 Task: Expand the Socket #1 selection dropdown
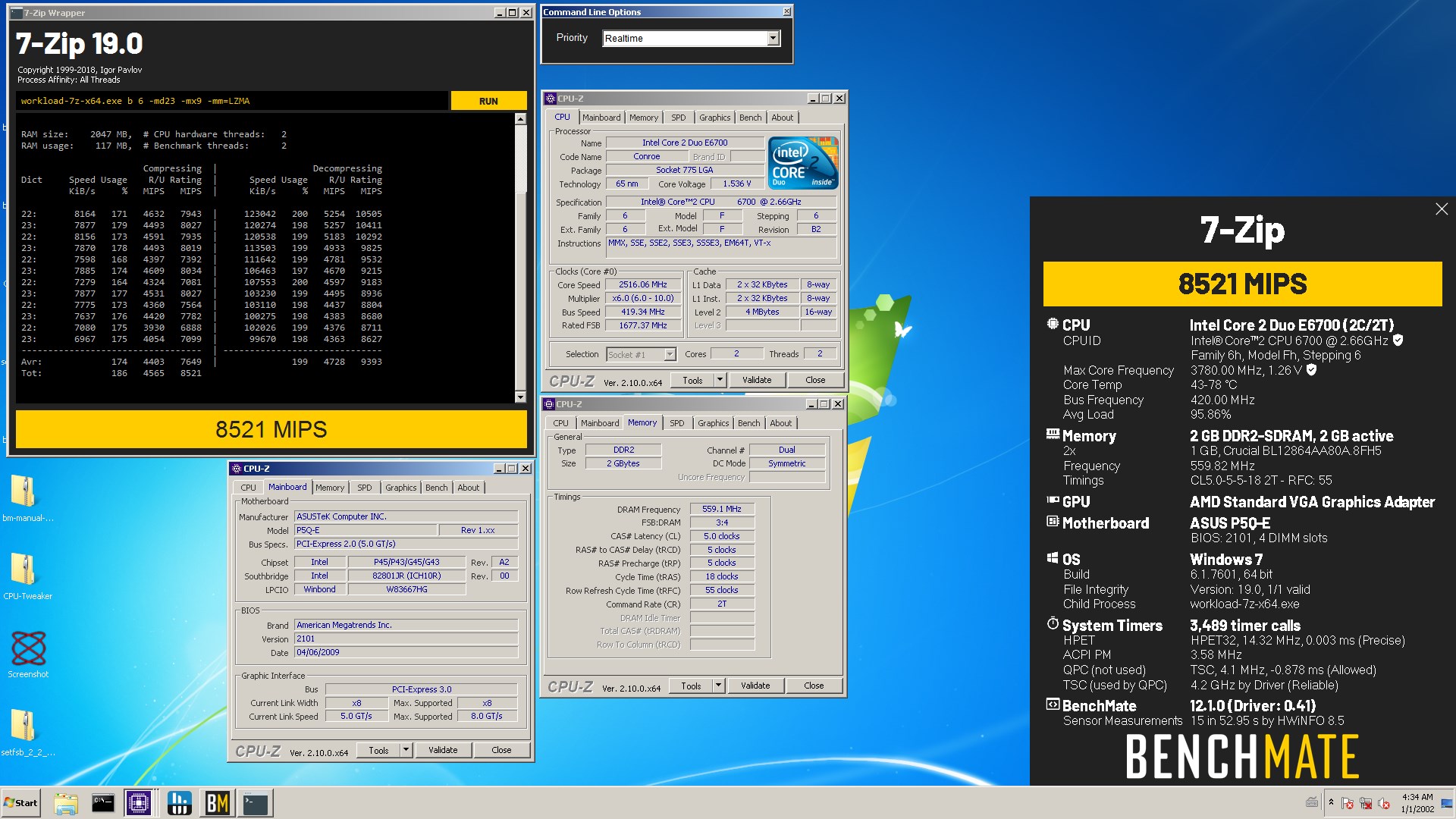pos(670,355)
